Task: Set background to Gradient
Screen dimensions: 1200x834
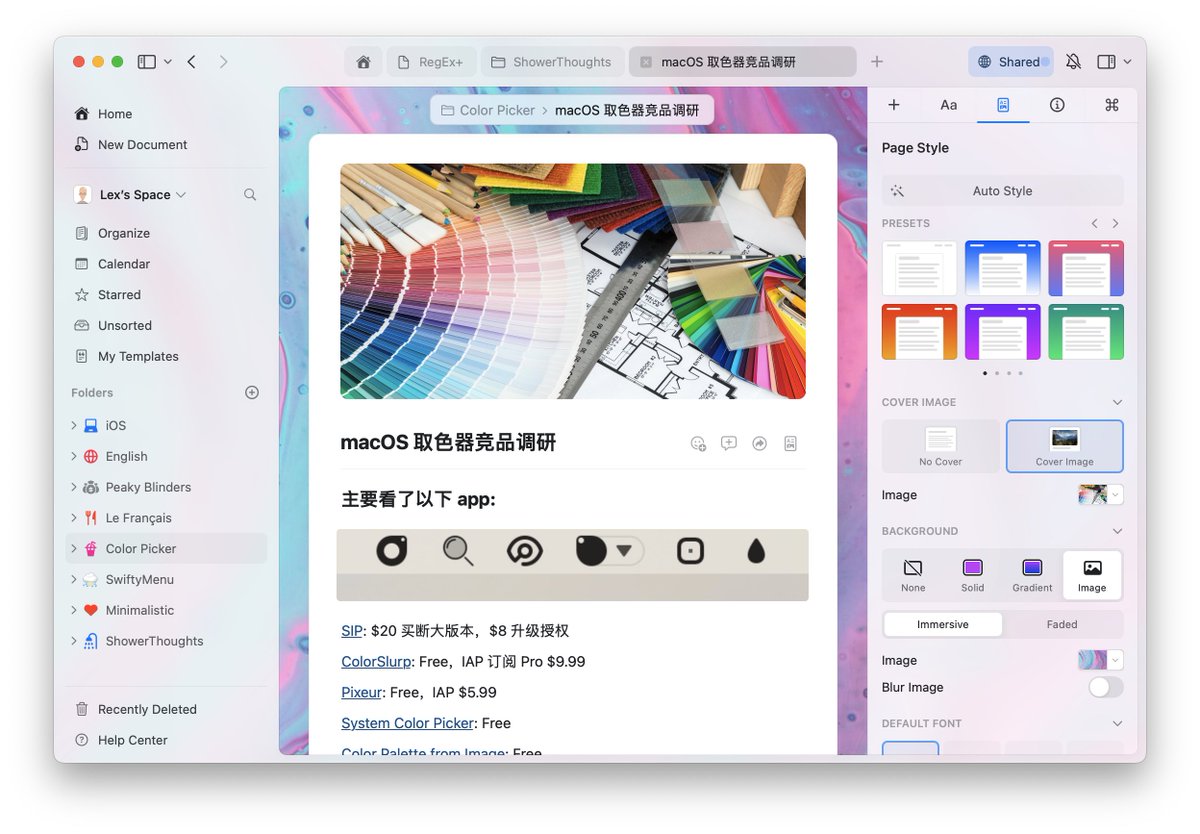Action: point(1032,575)
